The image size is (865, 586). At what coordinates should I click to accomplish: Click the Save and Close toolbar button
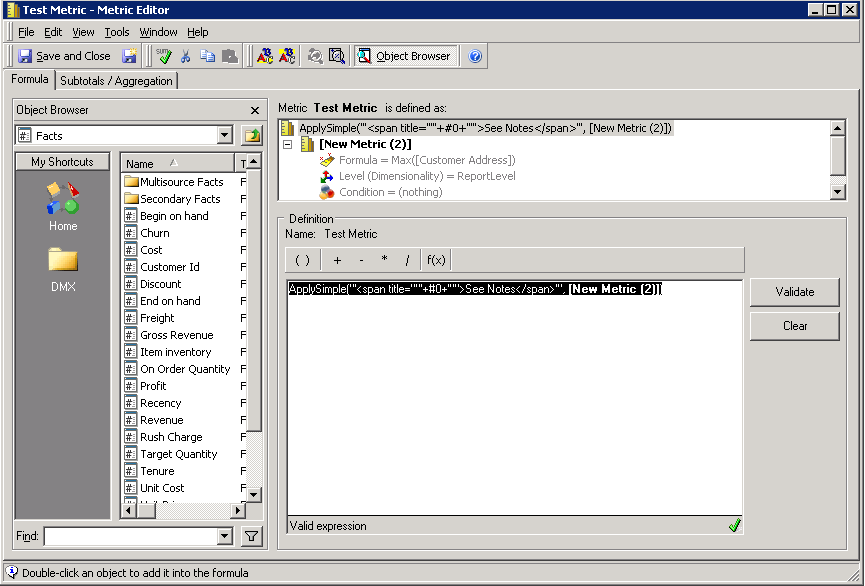[x=64, y=56]
